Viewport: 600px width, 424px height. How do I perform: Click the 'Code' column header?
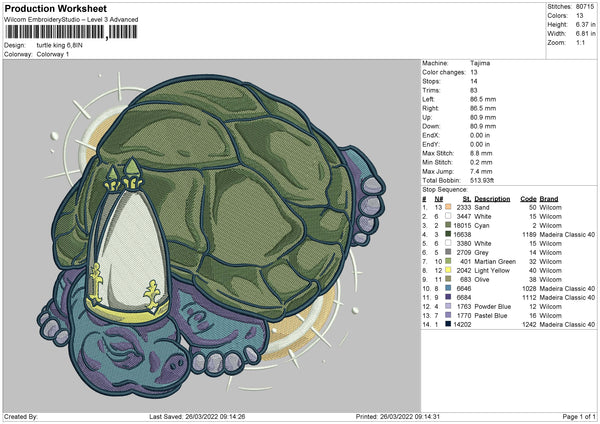click(x=528, y=199)
